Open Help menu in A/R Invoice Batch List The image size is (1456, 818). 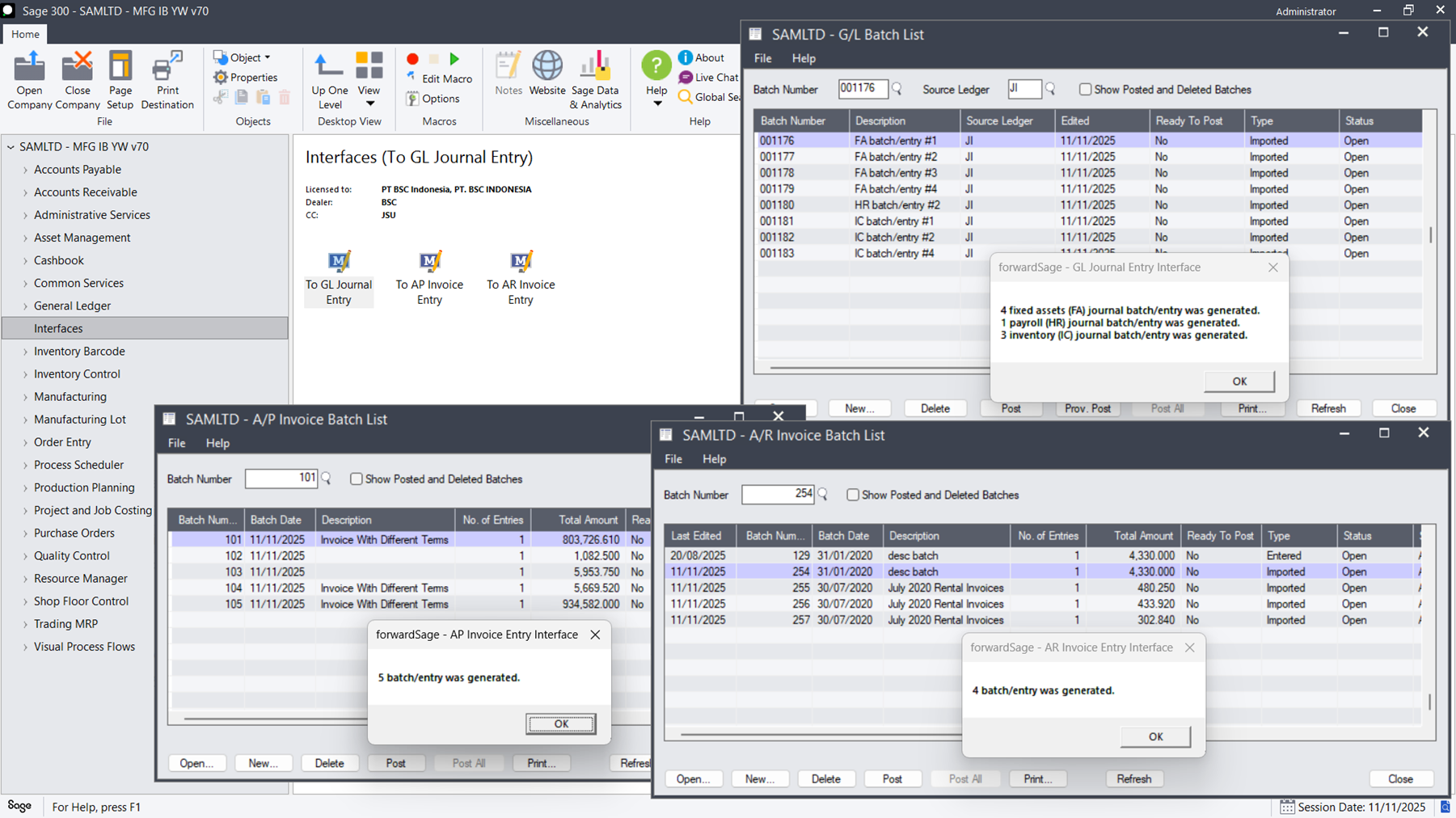(713, 459)
